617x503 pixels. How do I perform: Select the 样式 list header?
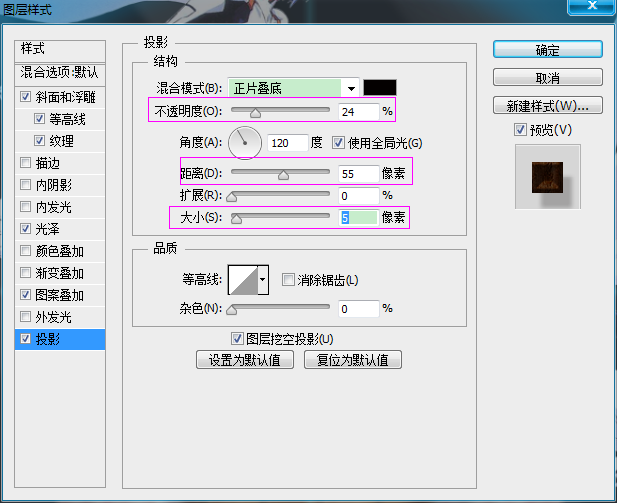point(60,51)
